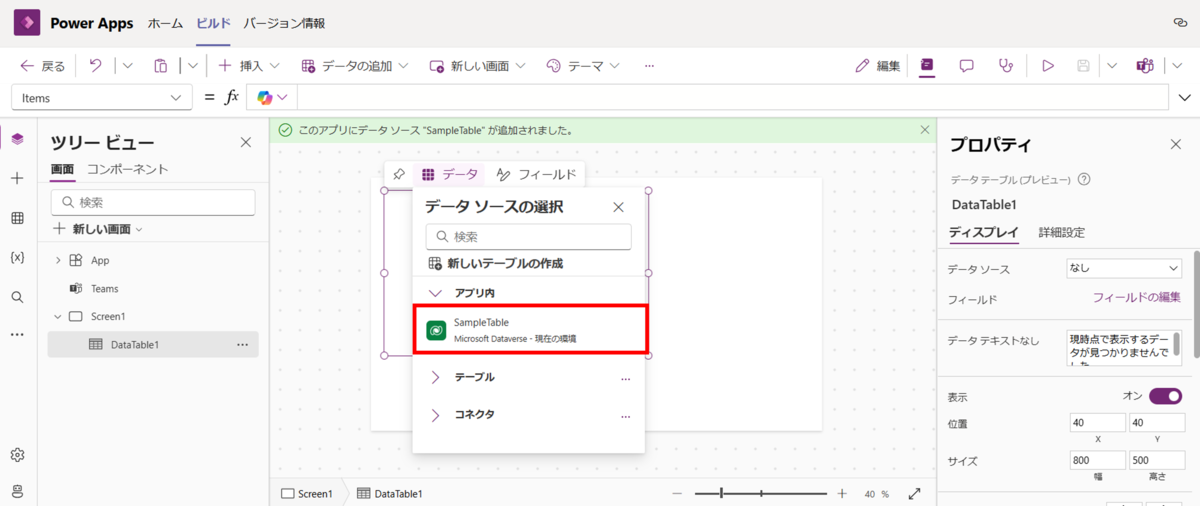Click the sidebar ellipsis more icon
The width and height of the screenshot is (1200, 506).
17,334
